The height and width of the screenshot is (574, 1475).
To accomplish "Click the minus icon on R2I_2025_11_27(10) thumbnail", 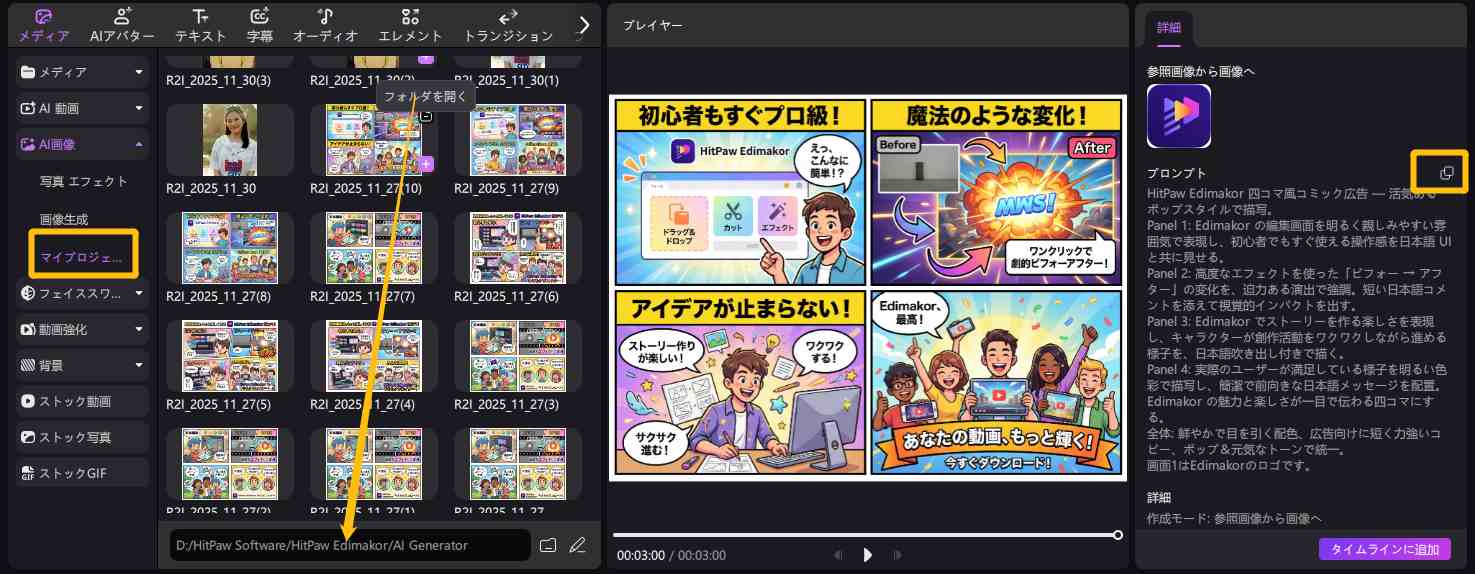I will click(426, 116).
